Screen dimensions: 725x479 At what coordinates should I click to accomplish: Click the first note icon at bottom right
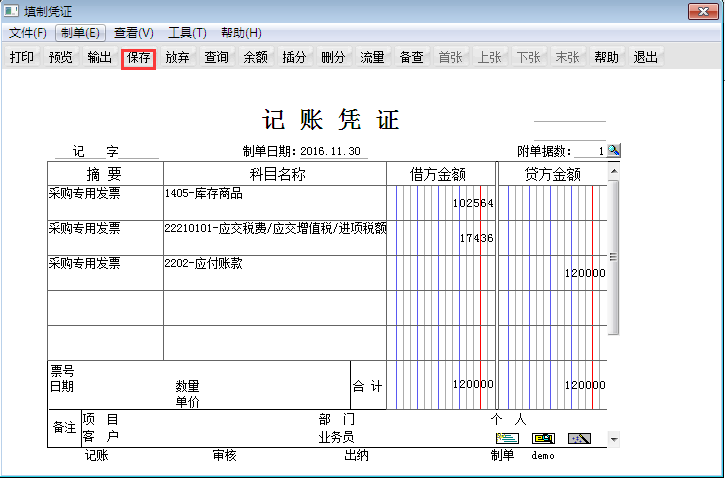coord(507,438)
